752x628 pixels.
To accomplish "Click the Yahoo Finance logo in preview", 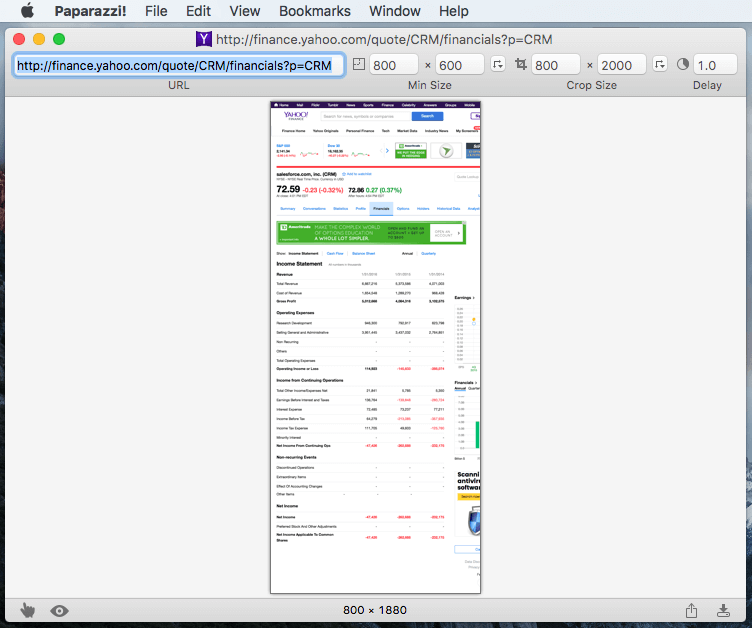I will pos(296,116).
